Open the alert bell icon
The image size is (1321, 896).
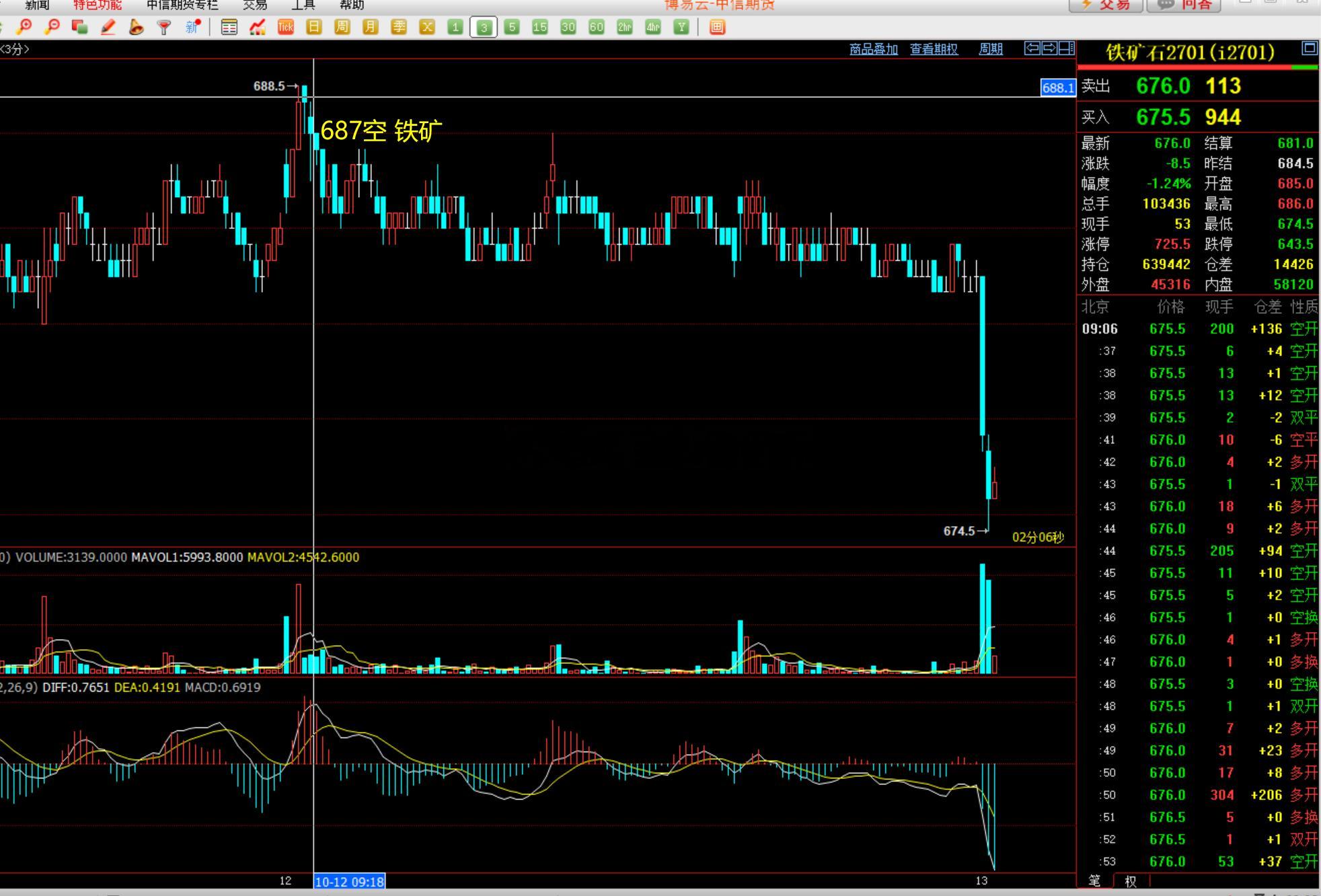pos(136,27)
